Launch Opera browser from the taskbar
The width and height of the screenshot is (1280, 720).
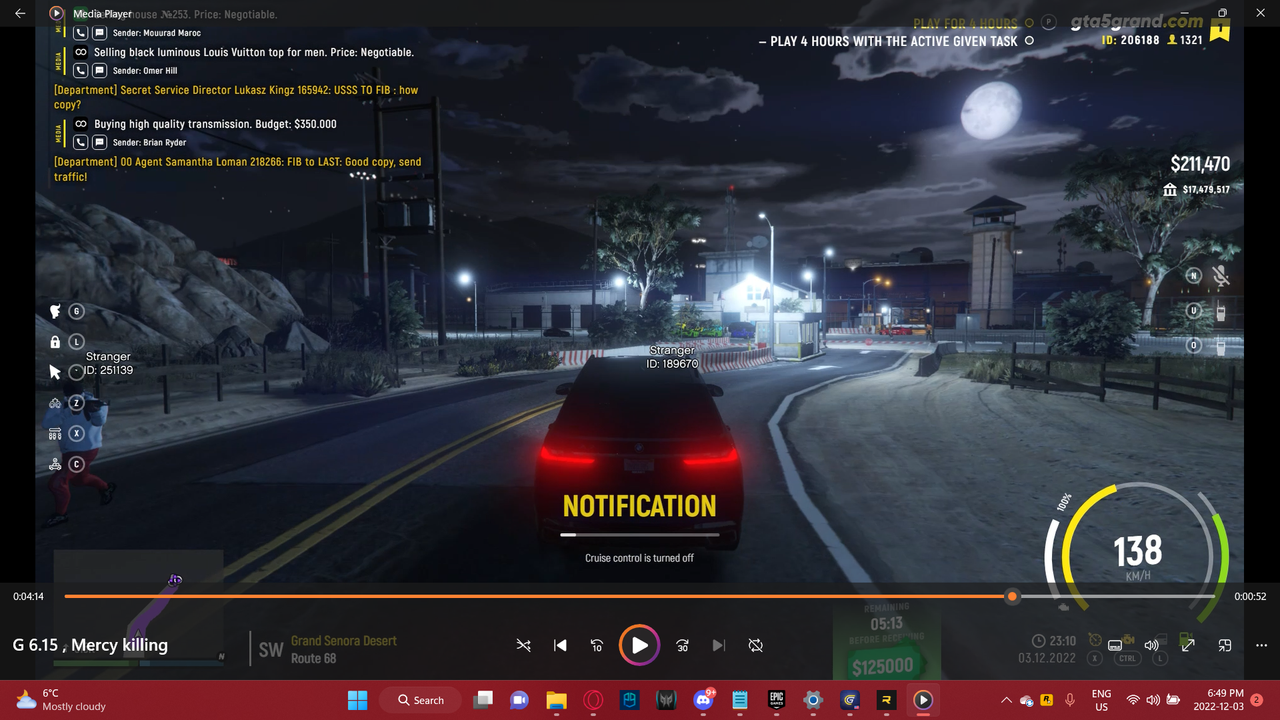(593, 700)
